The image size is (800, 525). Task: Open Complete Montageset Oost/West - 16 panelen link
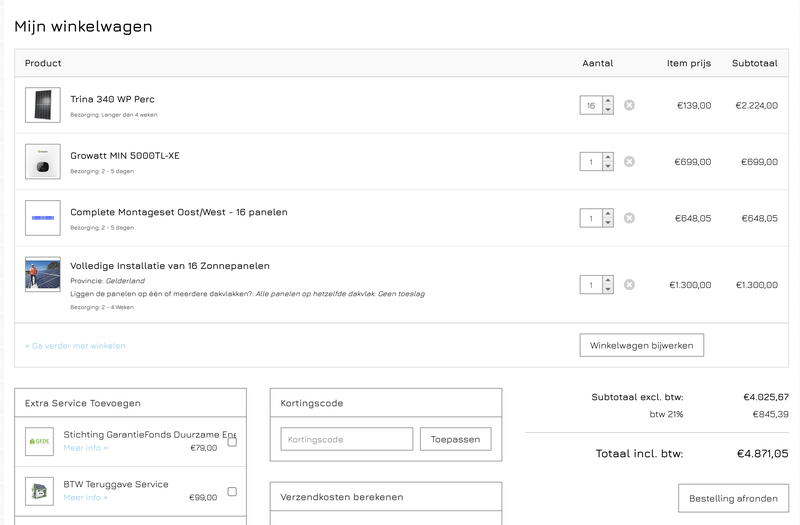pos(179,212)
